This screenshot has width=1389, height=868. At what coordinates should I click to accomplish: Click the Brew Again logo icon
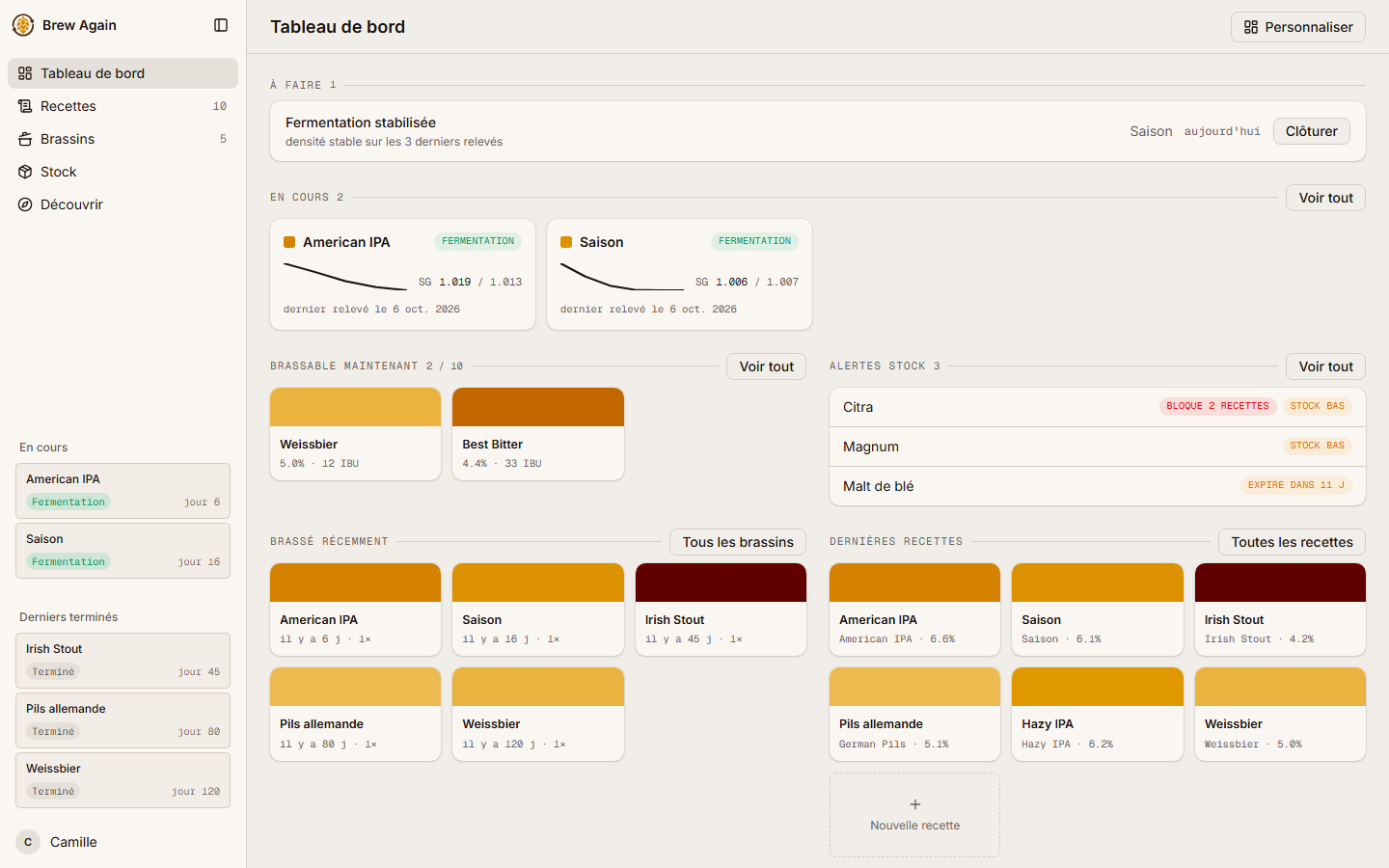point(23,25)
